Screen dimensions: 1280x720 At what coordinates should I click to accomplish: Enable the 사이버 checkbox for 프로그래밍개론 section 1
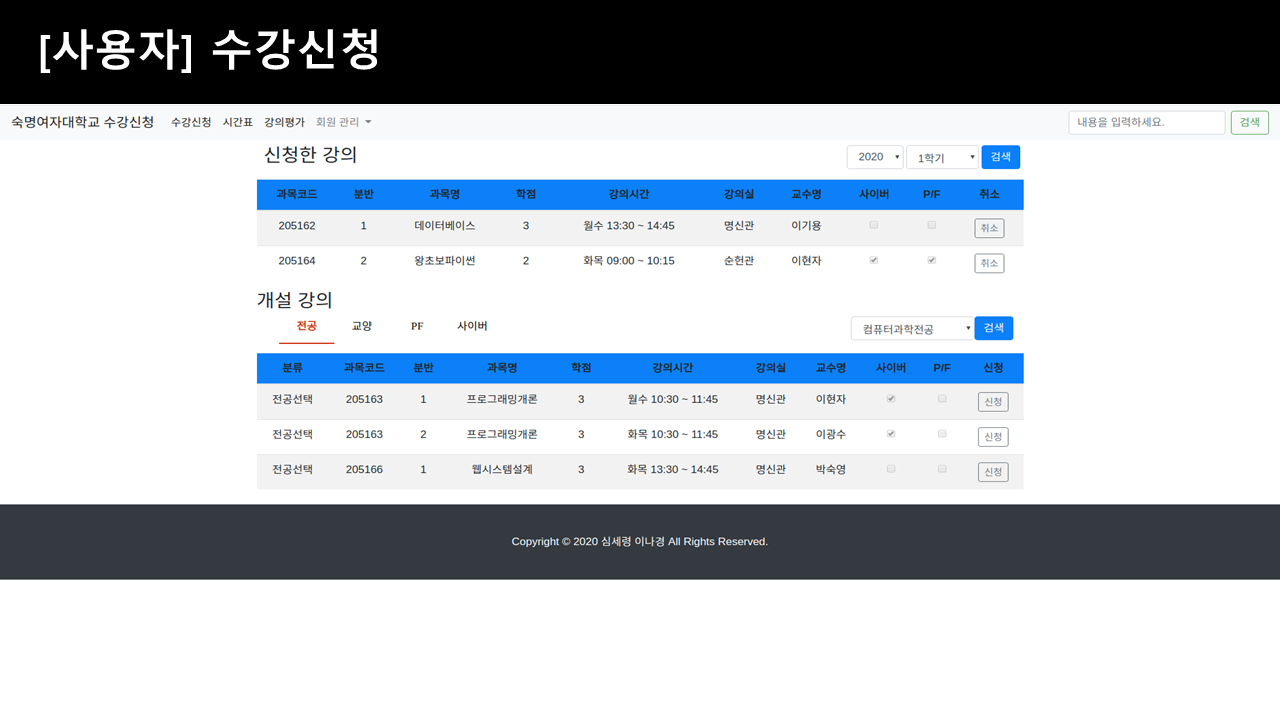tap(890, 398)
